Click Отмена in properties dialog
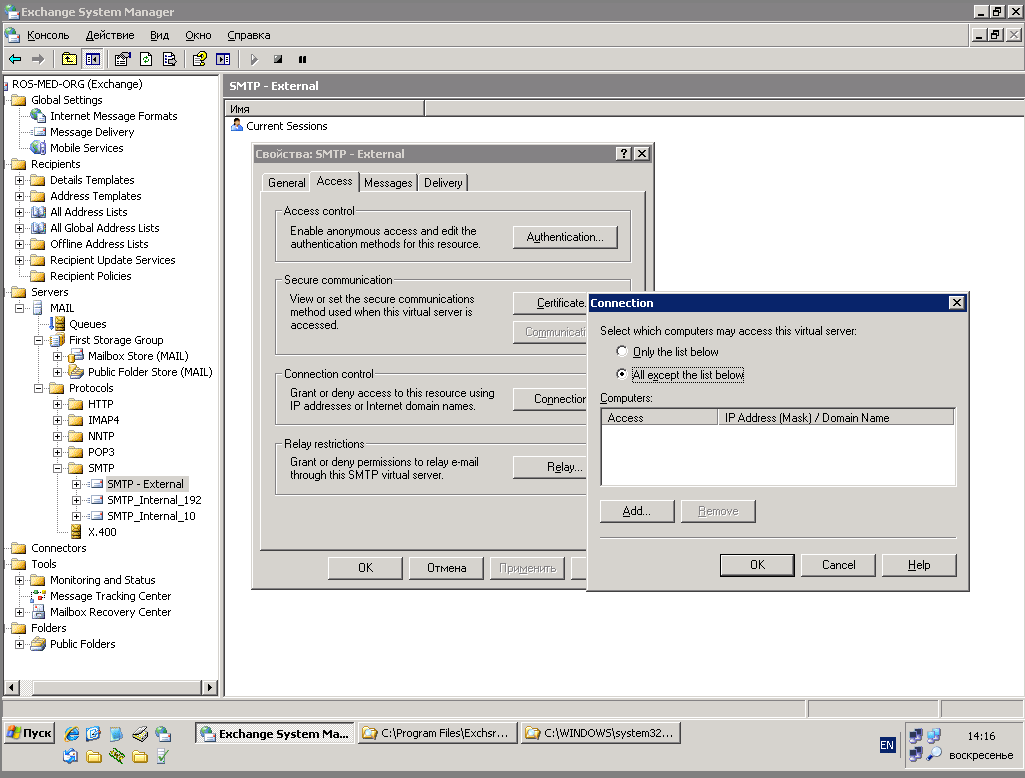This screenshot has height=778, width=1025. click(x=446, y=568)
